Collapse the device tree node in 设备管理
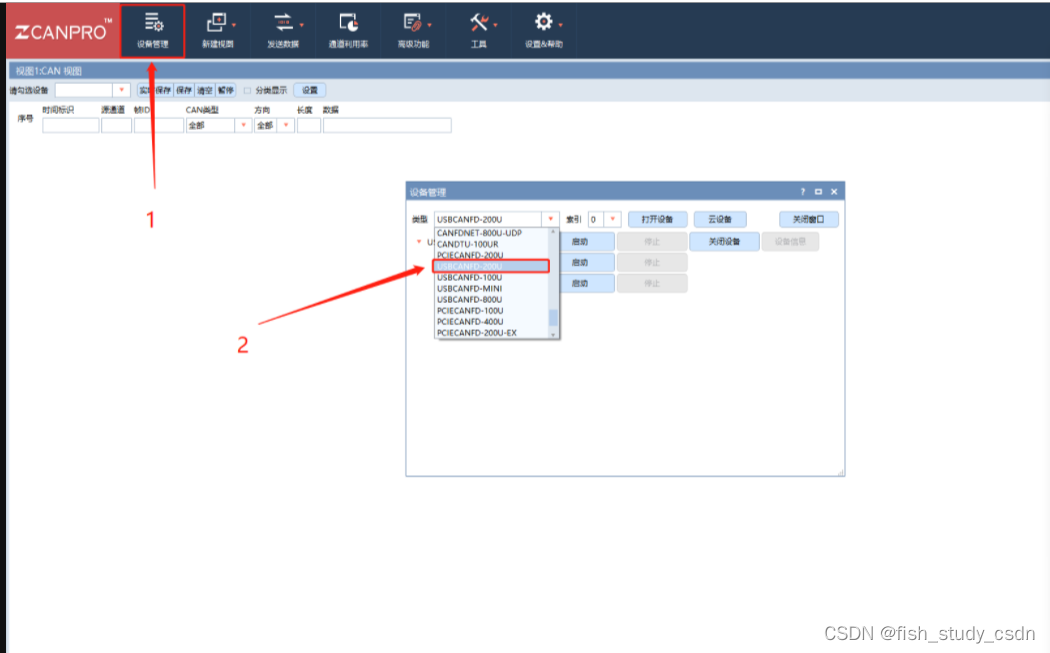The width and height of the screenshot is (1050, 653). [x=419, y=242]
